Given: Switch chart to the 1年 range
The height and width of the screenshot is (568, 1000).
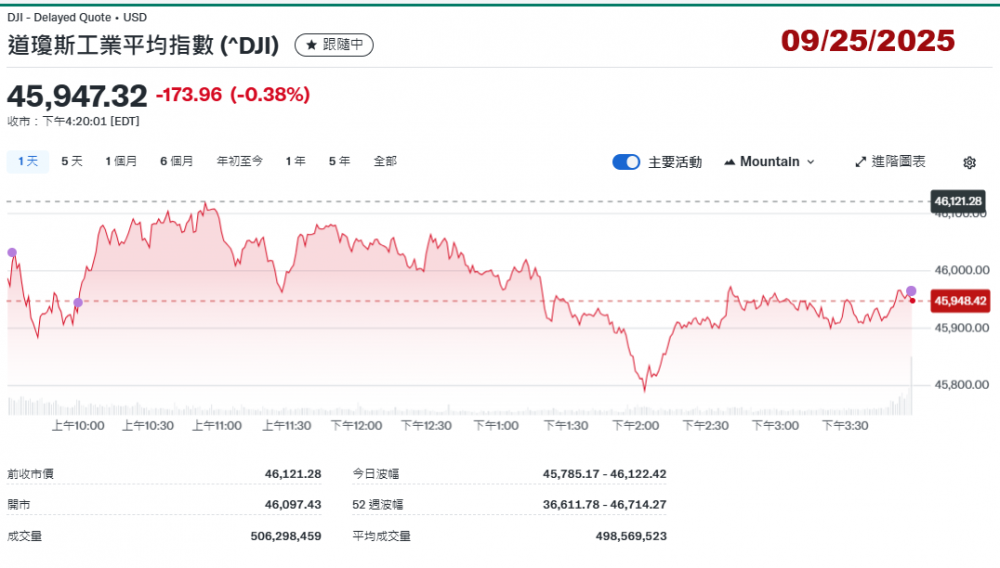Looking at the screenshot, I should (x=295, y=161).
